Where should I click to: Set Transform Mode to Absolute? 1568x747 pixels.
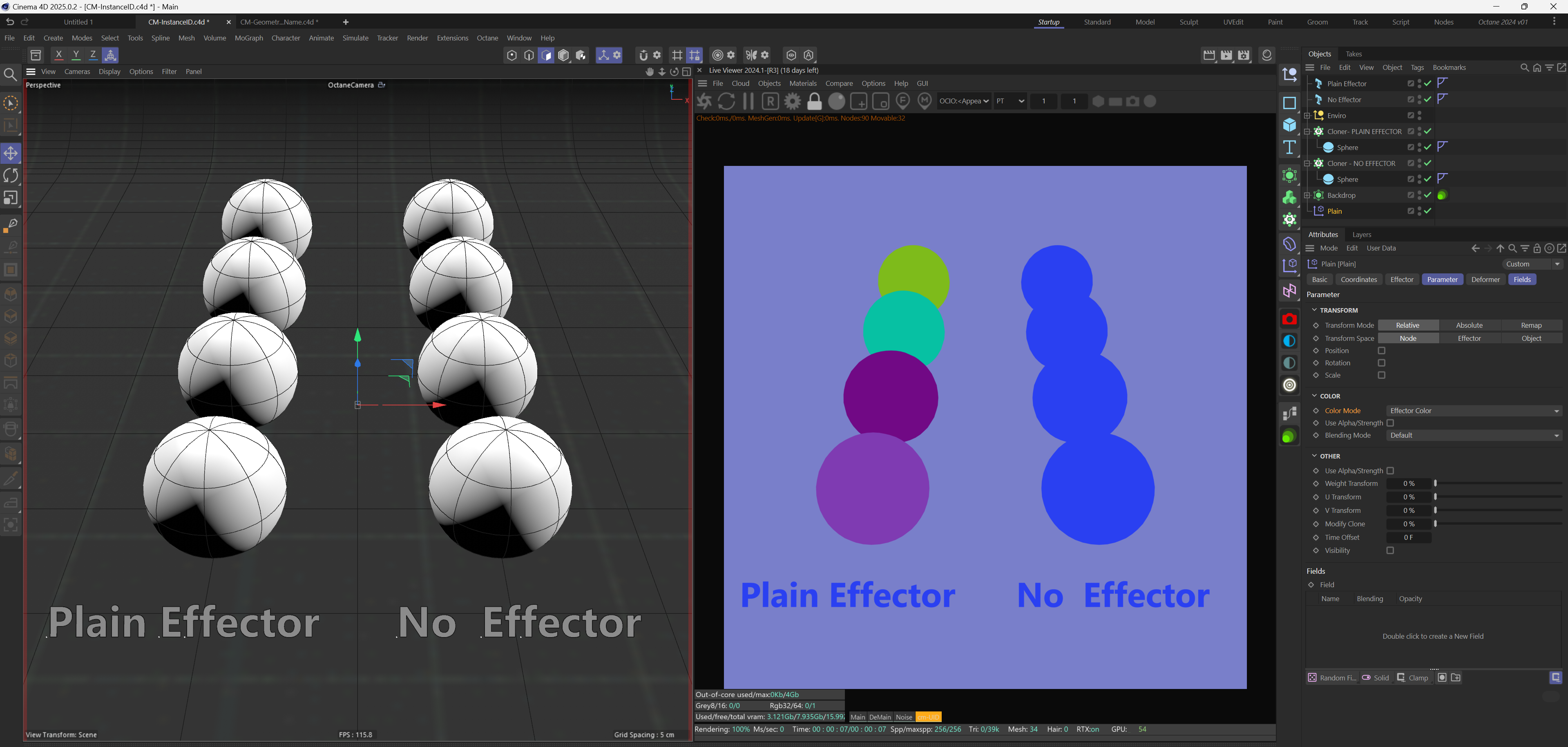(x=1470, y=325)
